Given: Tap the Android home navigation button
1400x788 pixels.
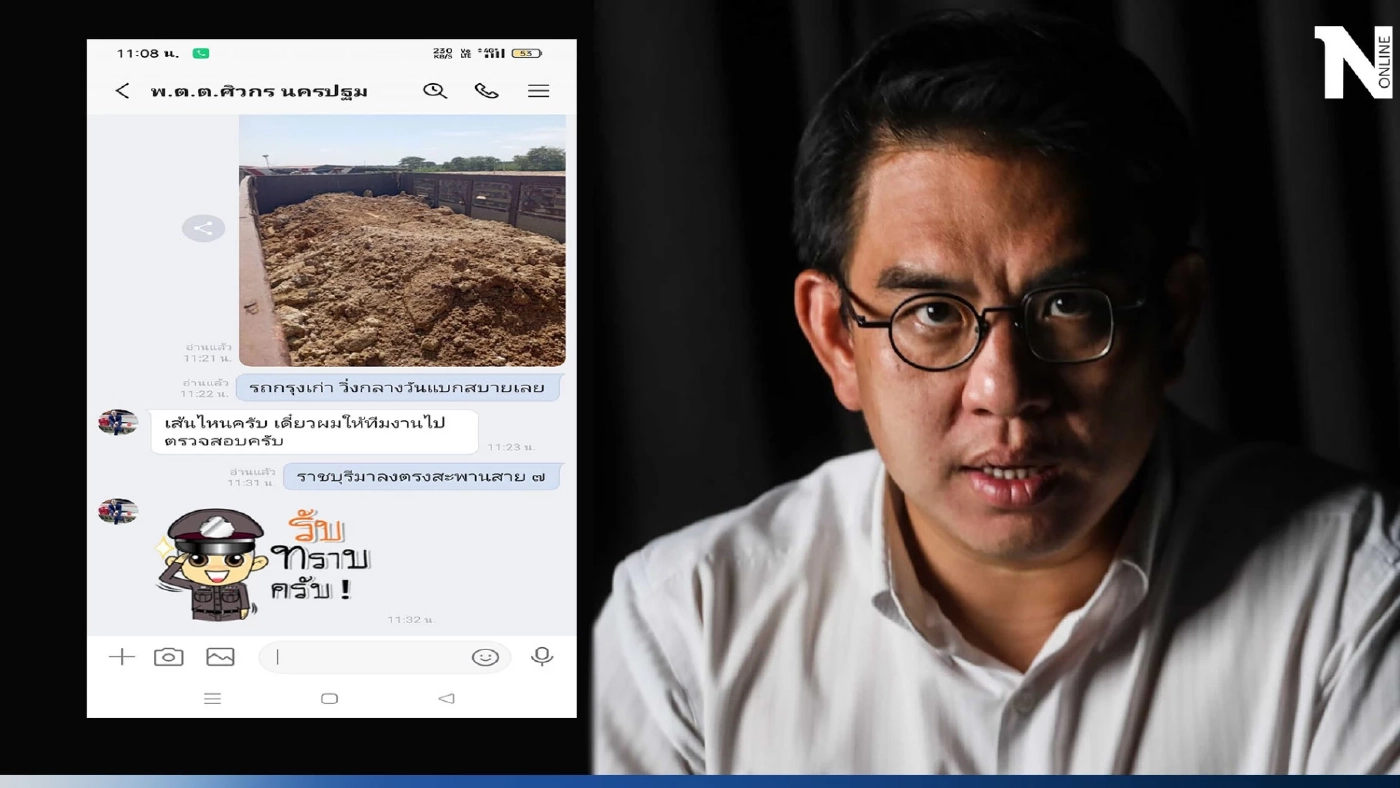Looking at the screenshot, I should click(329, 698).
